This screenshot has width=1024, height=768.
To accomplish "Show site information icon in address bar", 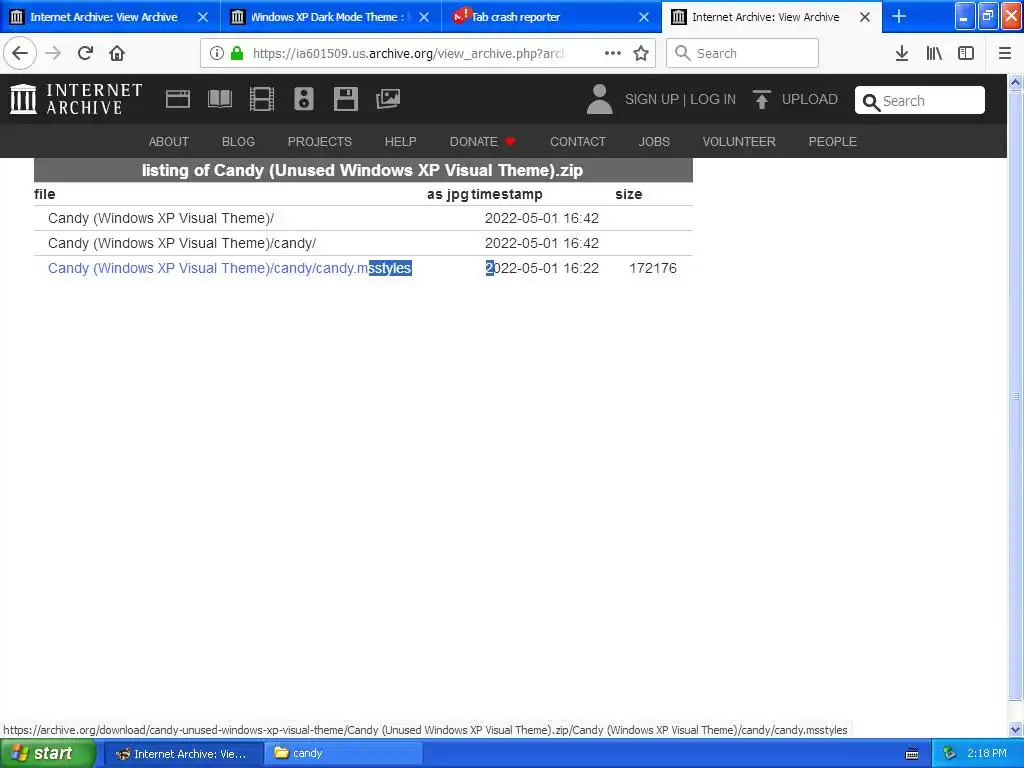I will click(217, 53).
